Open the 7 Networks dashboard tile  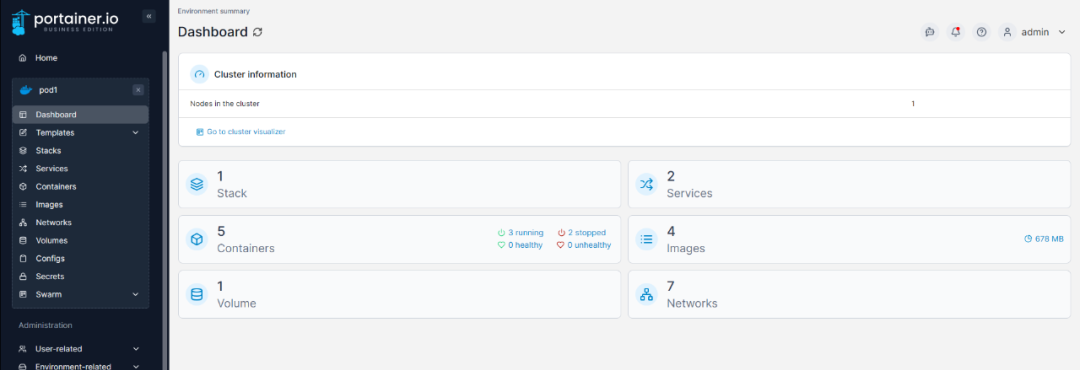849,294
